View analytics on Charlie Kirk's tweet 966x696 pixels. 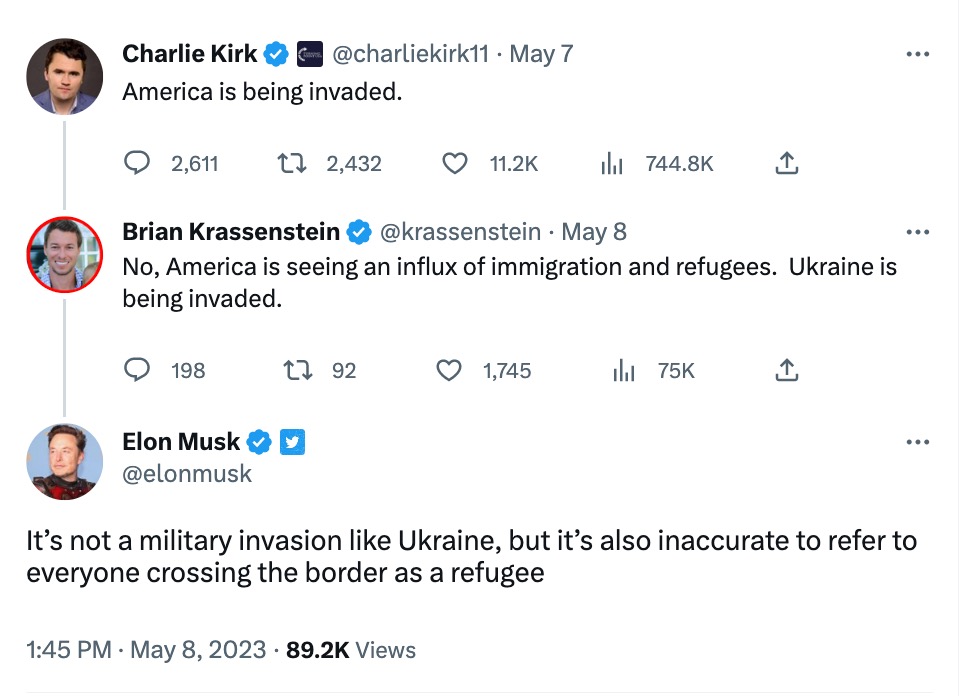(x=612, y=163)
